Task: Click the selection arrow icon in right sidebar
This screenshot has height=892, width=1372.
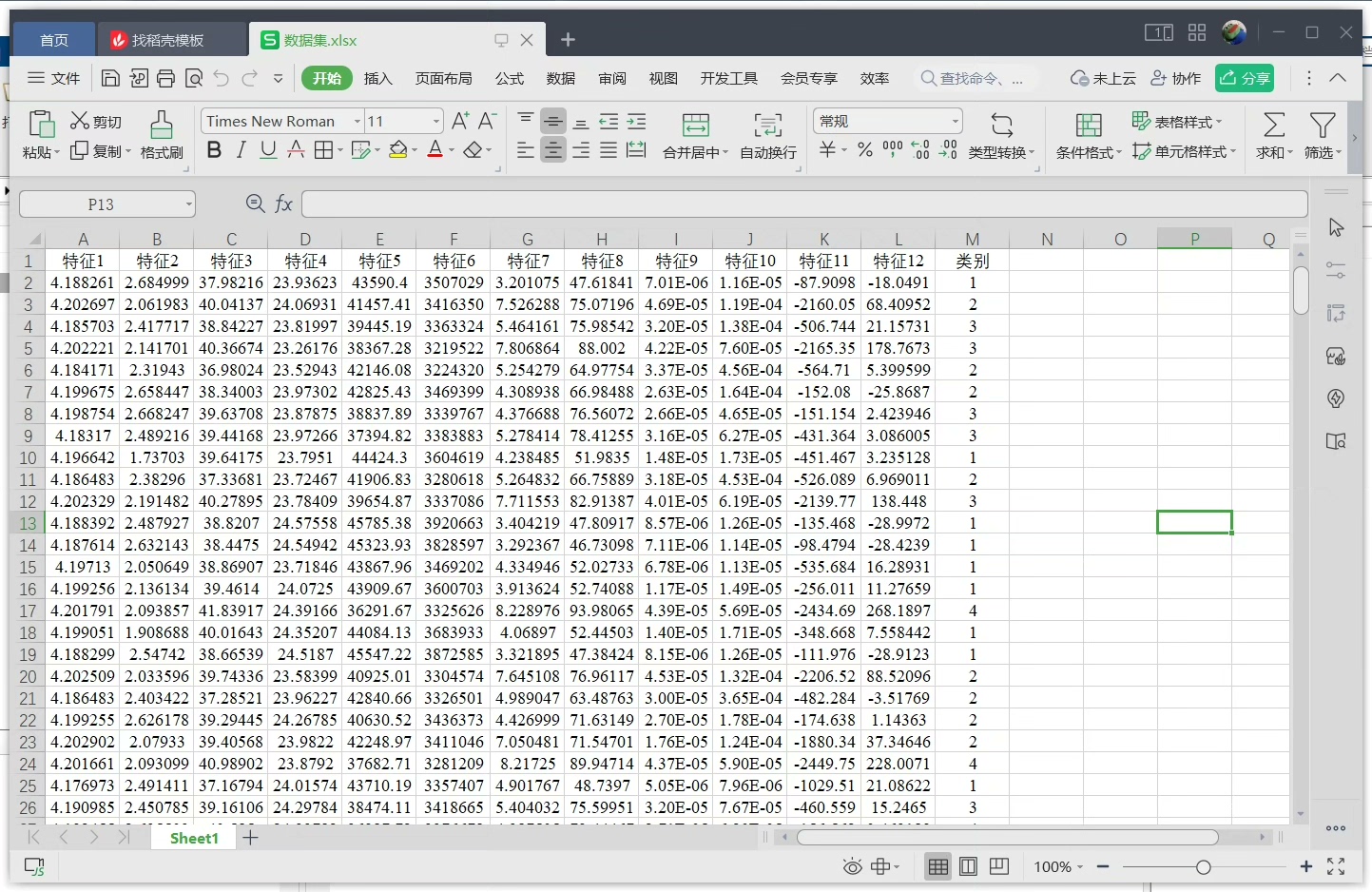Action: point(1336,227)
